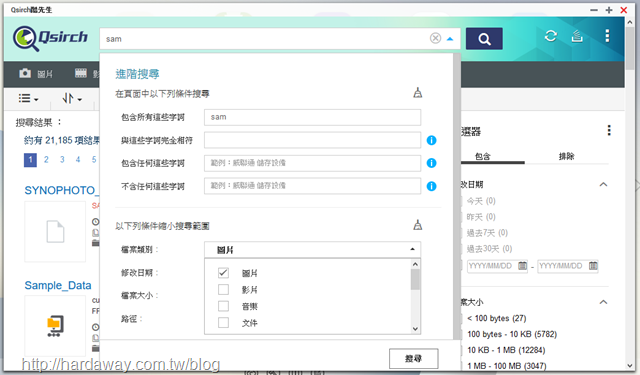Go to results page 5

point(94,160)
